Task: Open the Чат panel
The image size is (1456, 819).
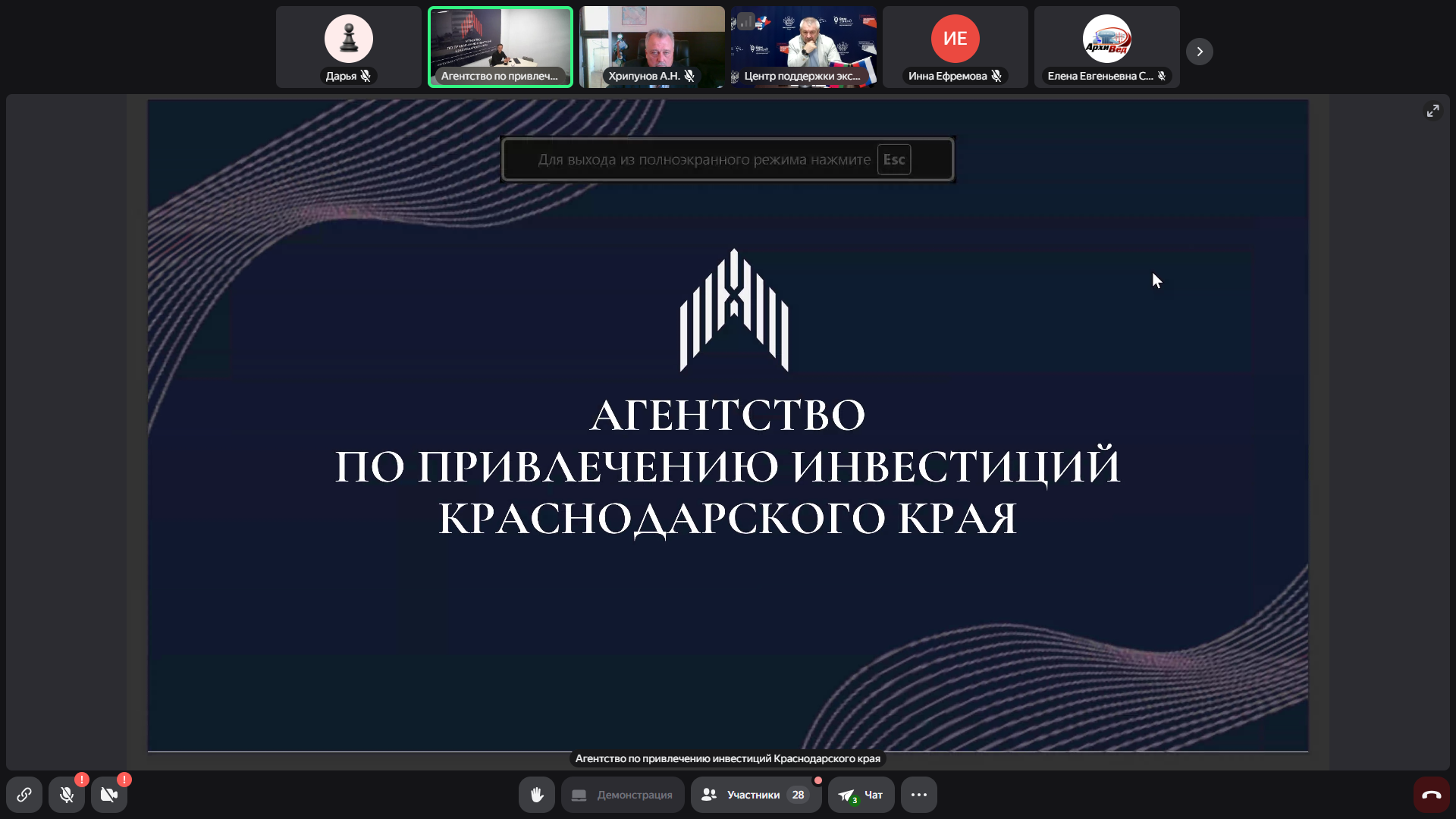Action: tap(861, 795)
